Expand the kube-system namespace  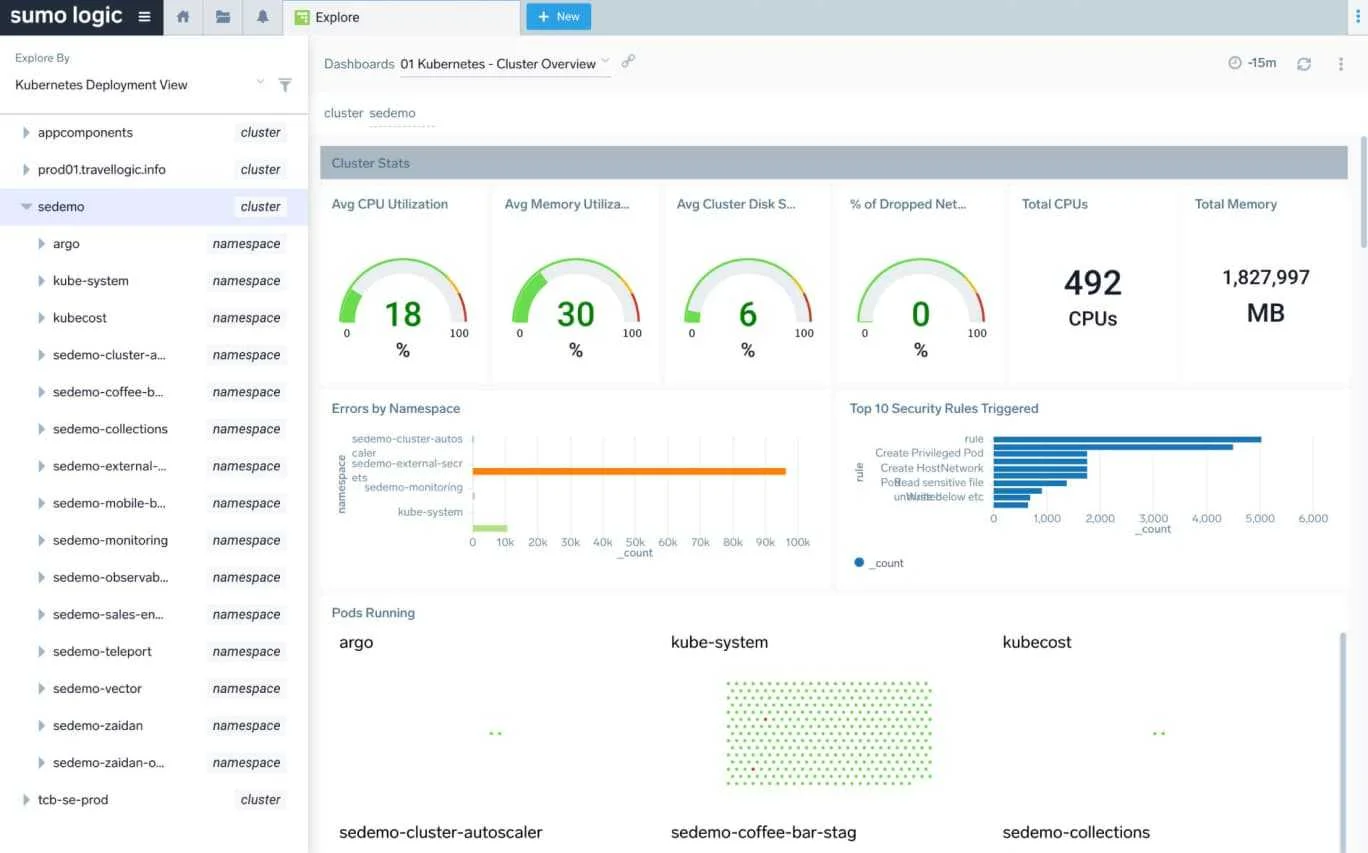tap(41, 280)
